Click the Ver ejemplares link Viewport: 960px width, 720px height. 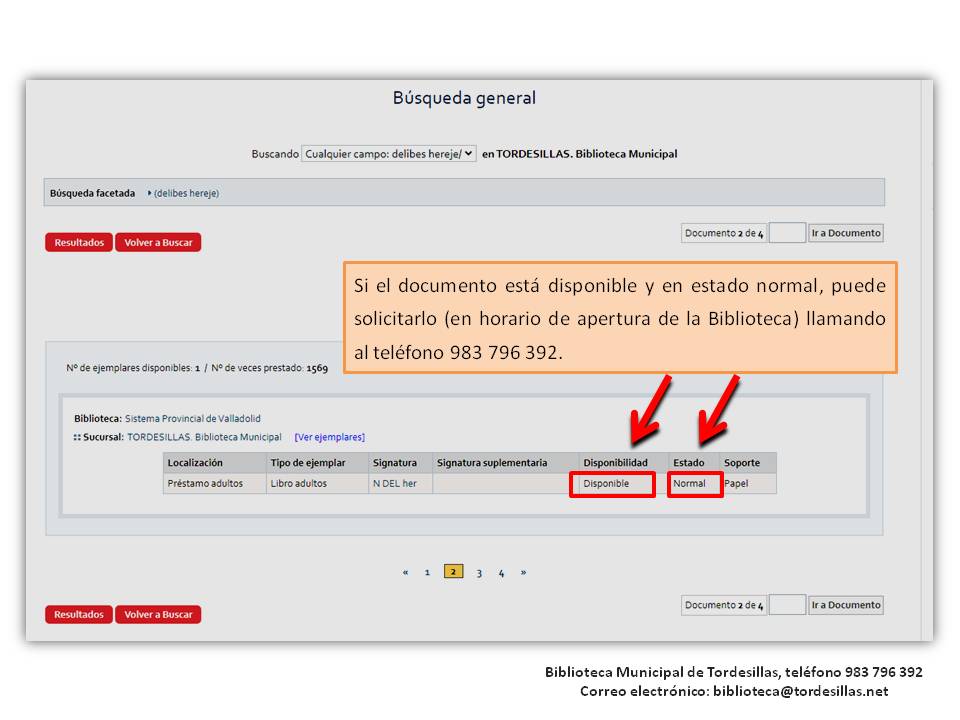point(329,437)
